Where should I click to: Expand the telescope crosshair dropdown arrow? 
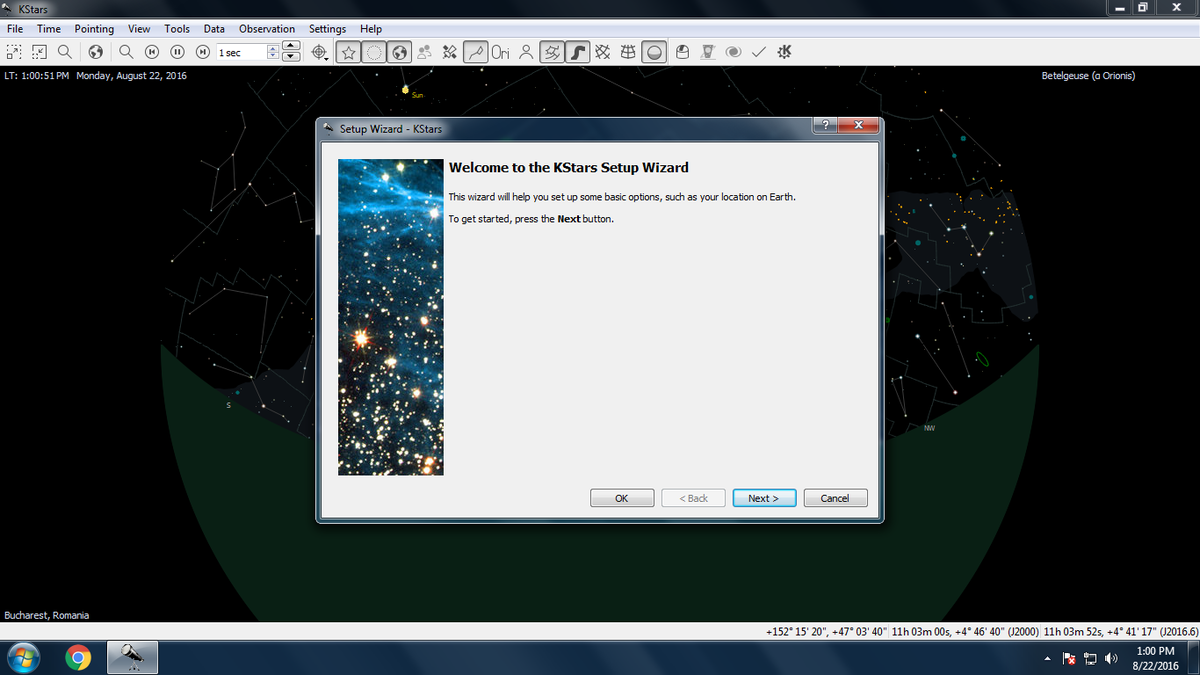click(326, 59)
